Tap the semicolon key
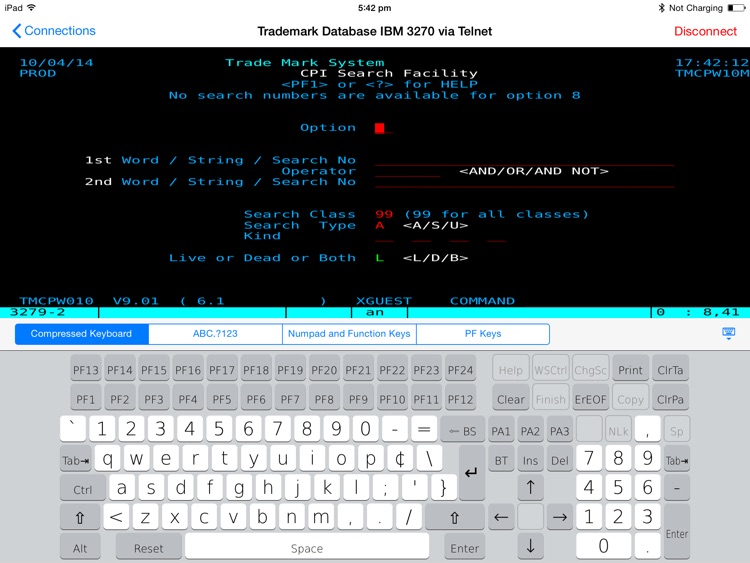The width and height of the screenshot is (750, 563). (385, 487)
